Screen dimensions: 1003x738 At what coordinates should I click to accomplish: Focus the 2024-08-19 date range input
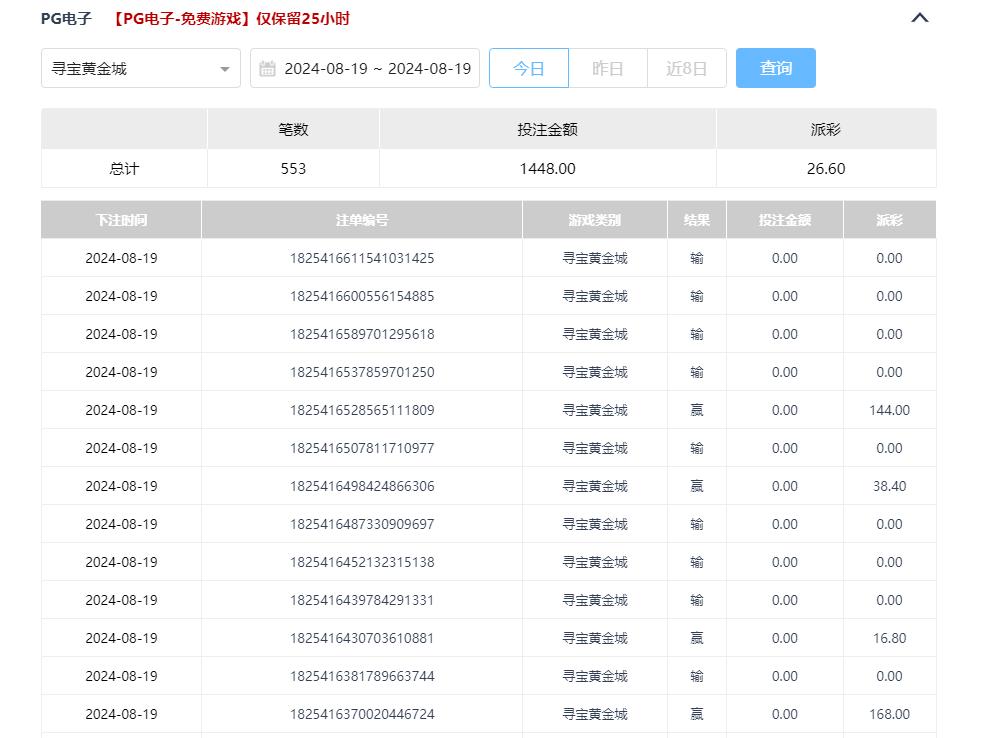377,69
